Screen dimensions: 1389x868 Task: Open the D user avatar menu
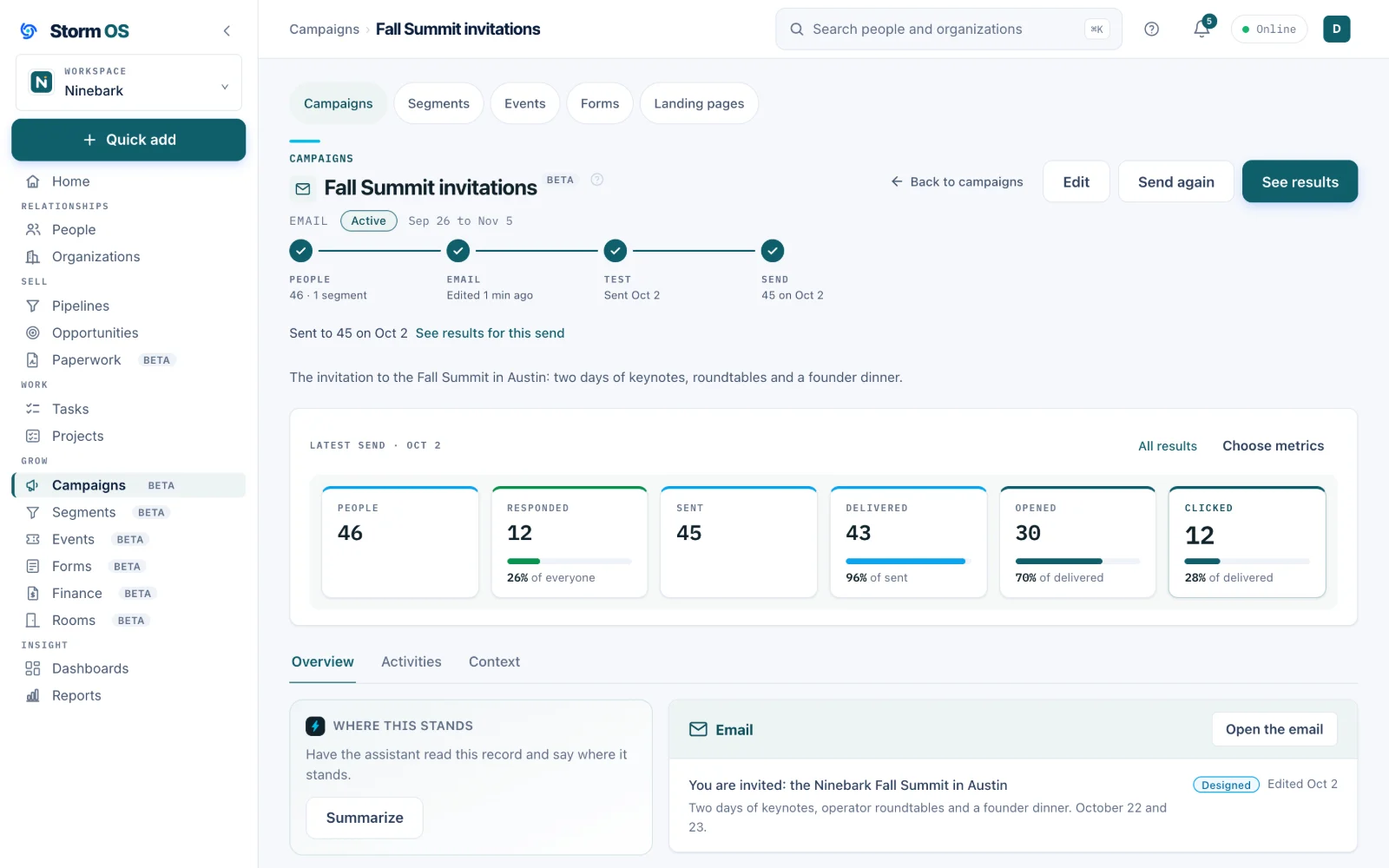[1336, 30]
